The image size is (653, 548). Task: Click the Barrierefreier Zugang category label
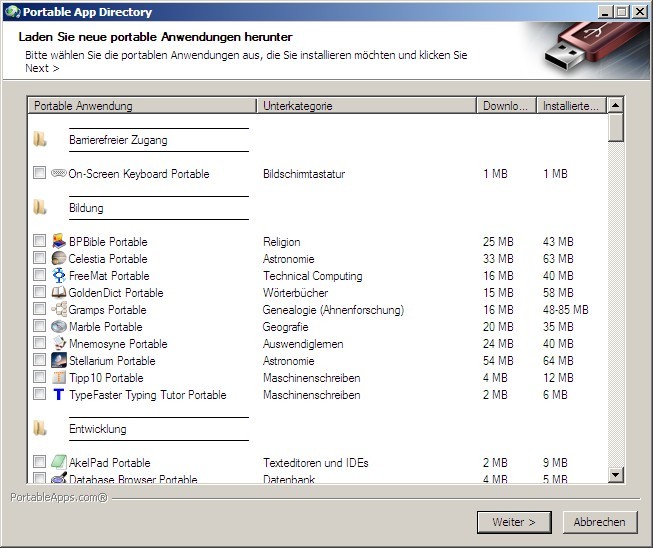click(118, 140)
